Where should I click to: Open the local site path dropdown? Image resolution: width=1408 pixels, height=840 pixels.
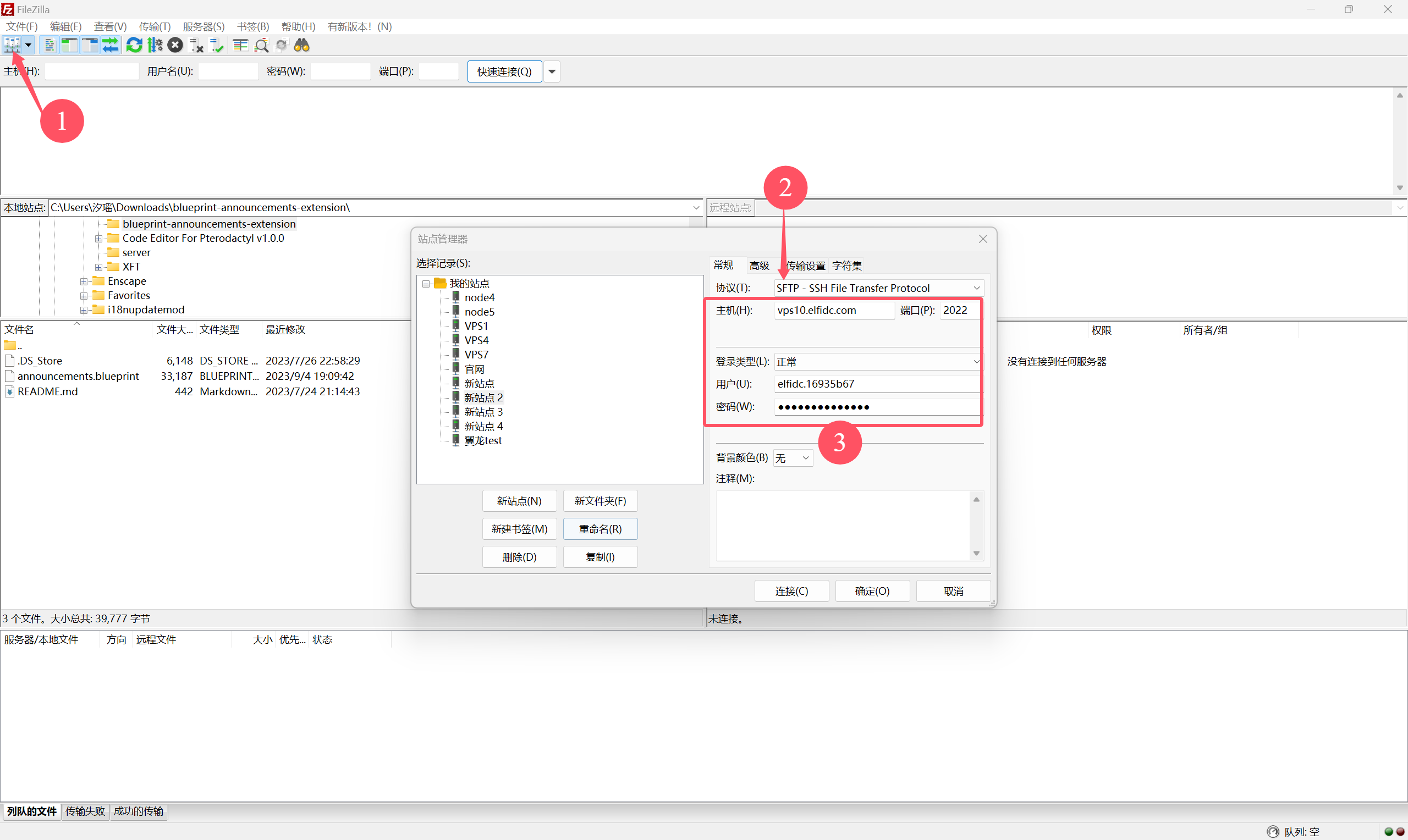point(696,208)
